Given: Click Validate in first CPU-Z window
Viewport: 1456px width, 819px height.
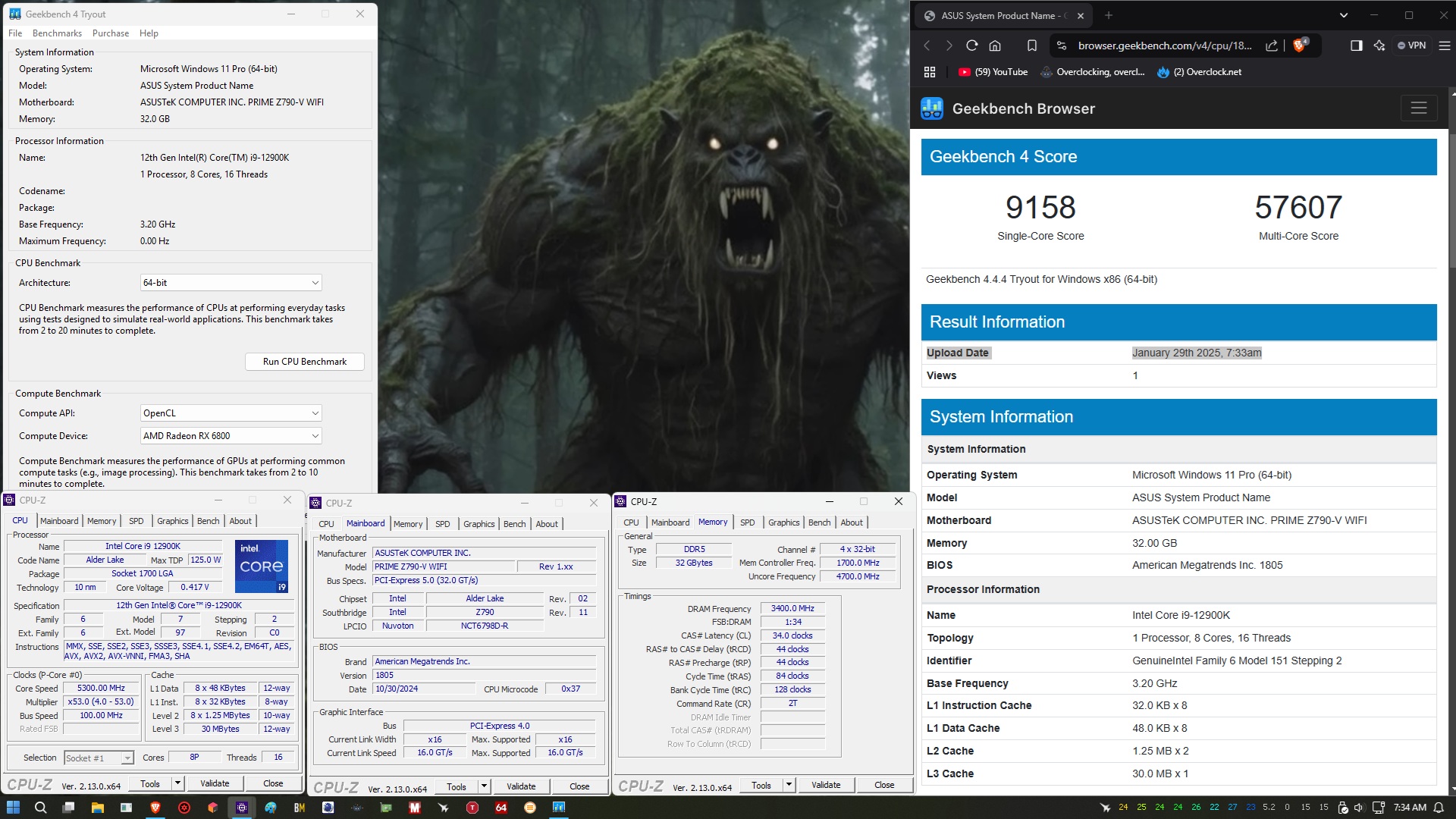Looking at the screenshot, I should [215, 783].
